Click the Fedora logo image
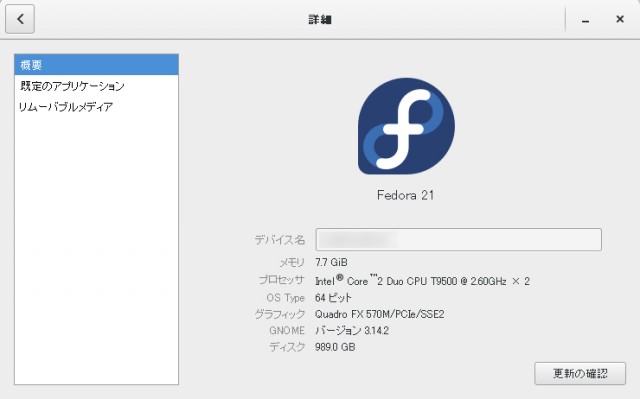 pyautogui.click(x=406, y=126)
